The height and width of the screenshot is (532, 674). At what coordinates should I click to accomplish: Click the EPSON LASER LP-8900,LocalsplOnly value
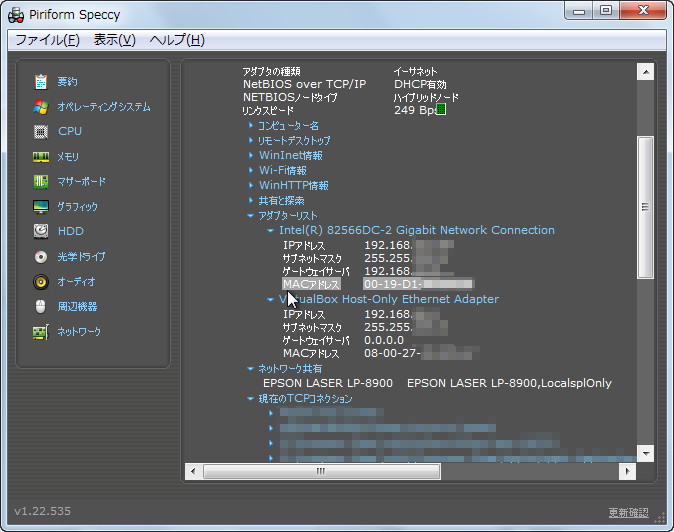click(x=509, y=383)
